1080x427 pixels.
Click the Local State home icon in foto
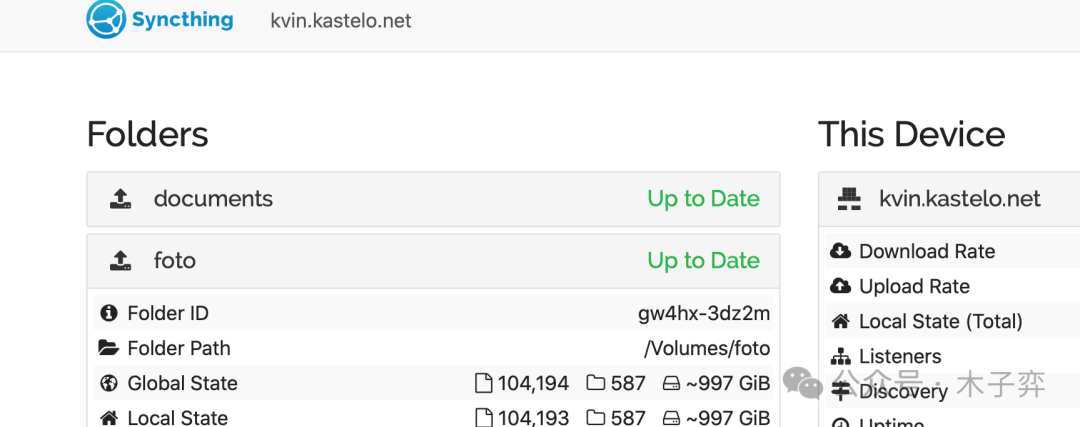click(x=109, y=417)
